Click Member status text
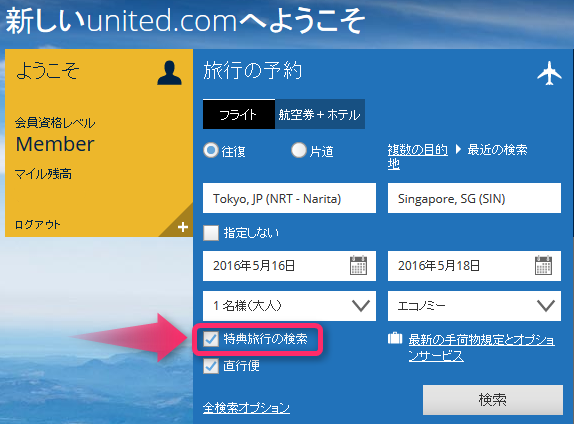Image resolution: width=574 pixels, height=424 pixels. point(55,144)
